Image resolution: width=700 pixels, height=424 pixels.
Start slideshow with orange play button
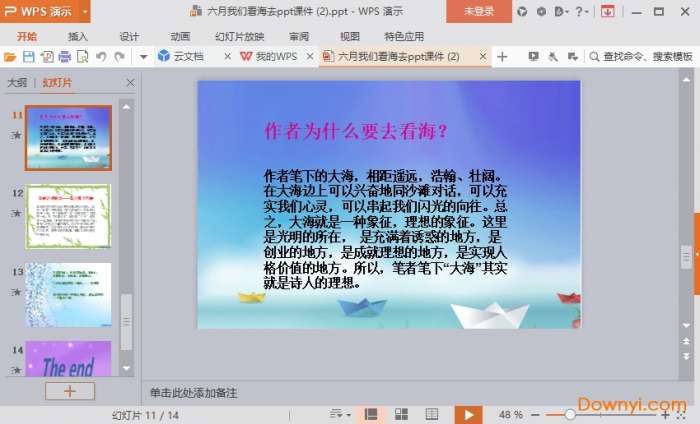(468, 415)
